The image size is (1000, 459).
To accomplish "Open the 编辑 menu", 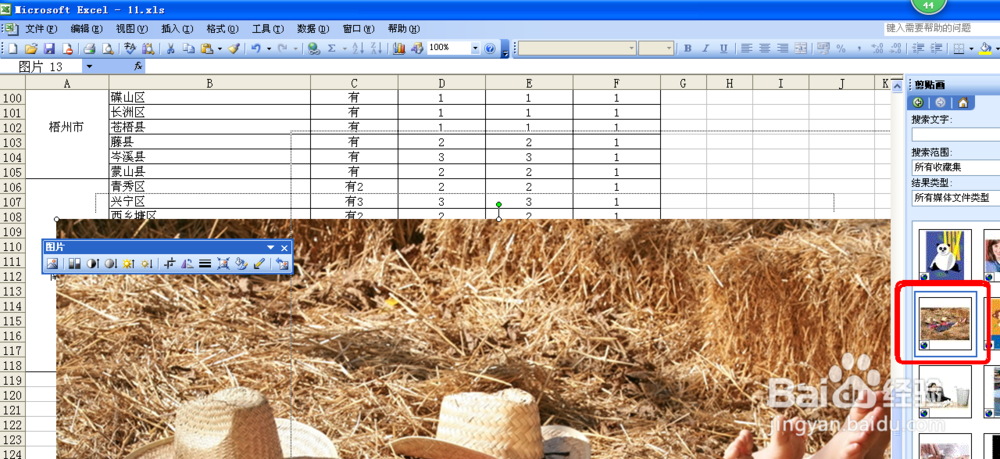I will pyautogui.click(x=86, y=29).
